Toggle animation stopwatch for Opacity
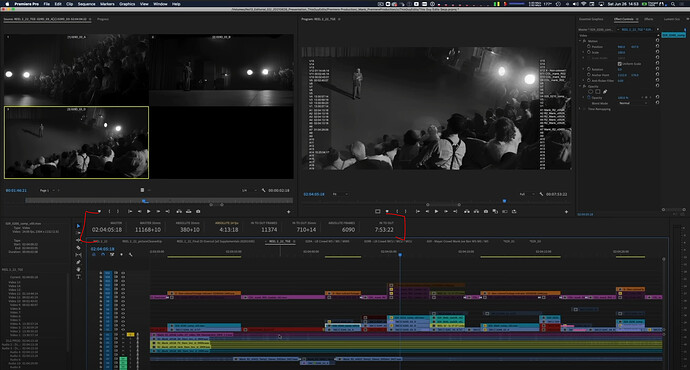This screenshot has height=370, width=690. click(x=589, y=97)
